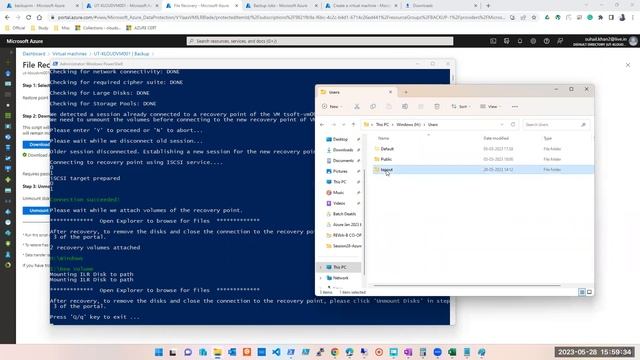Click Windows (H:) in Explorer address path
The image size is (640, 360).
point(408,124)
